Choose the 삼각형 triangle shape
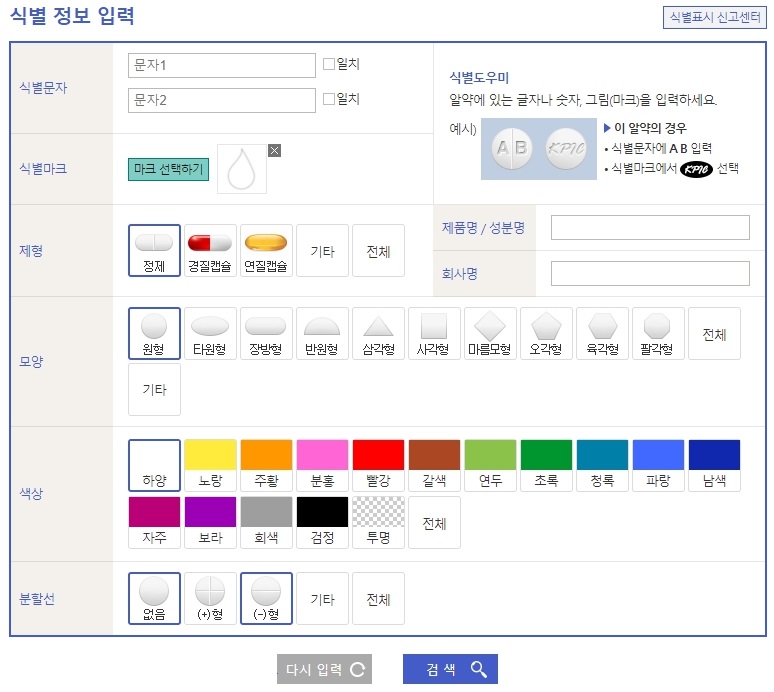The height and width of the screenshot is (692, 774). tap(378, 333)
